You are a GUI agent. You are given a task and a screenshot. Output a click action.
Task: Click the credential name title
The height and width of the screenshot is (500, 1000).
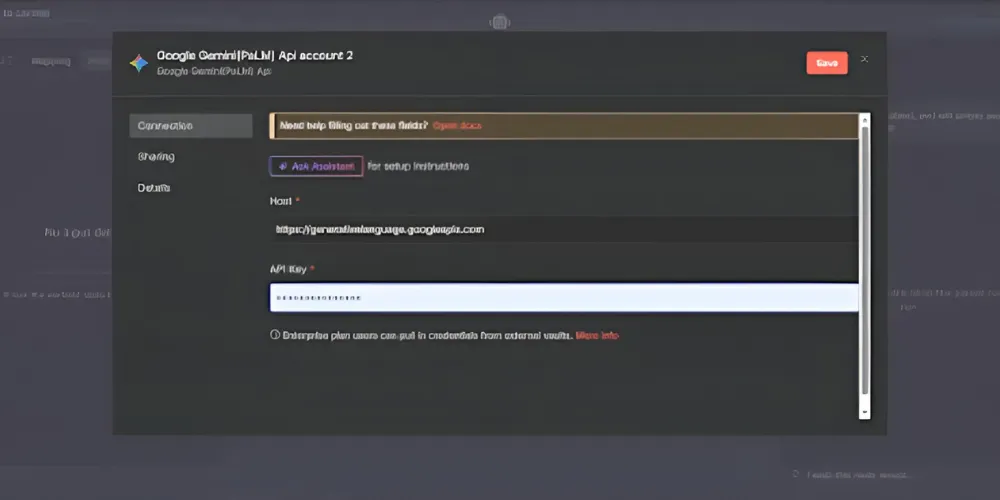255,55
